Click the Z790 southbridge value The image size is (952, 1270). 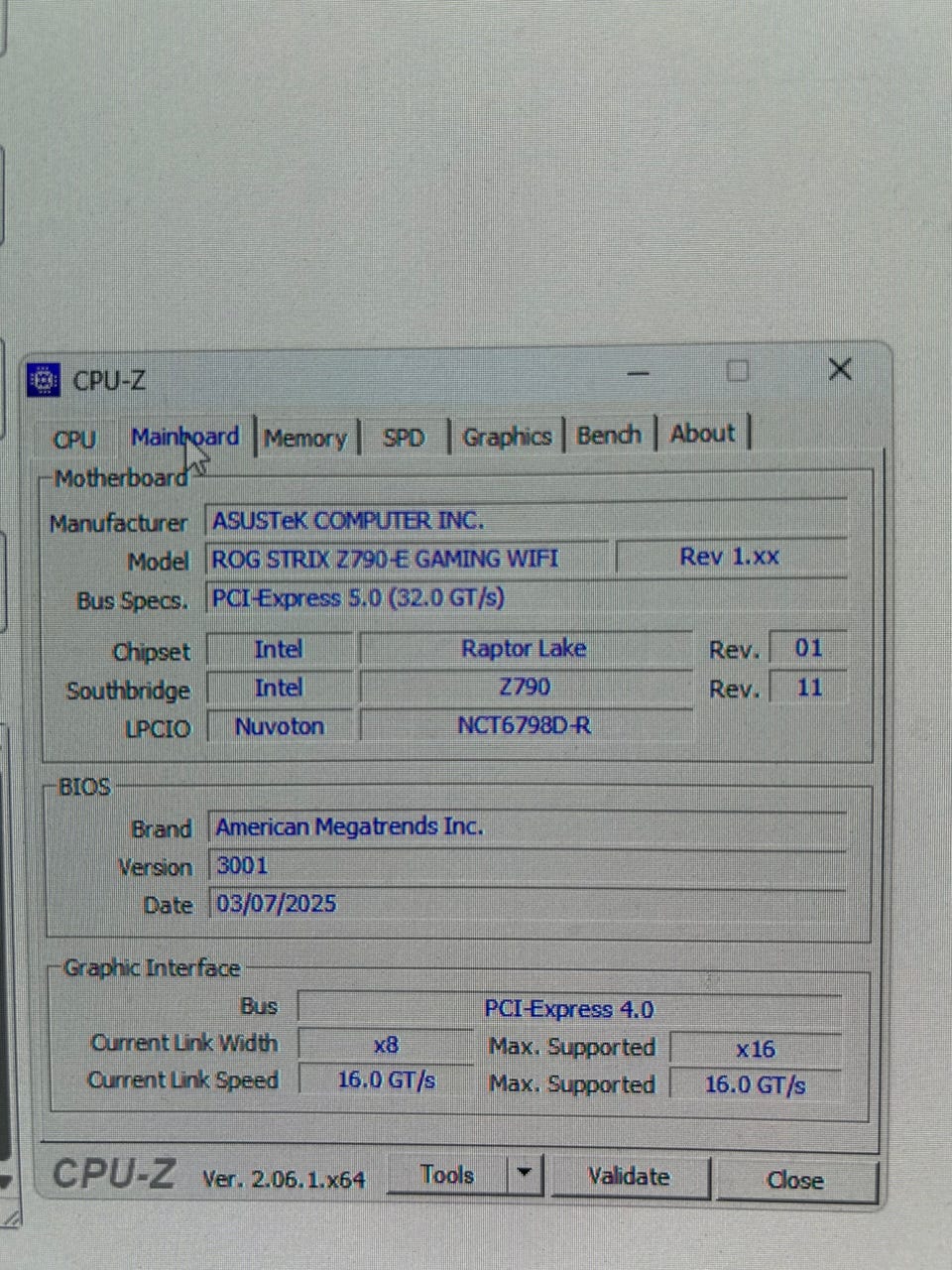click(x=525, y=687)
